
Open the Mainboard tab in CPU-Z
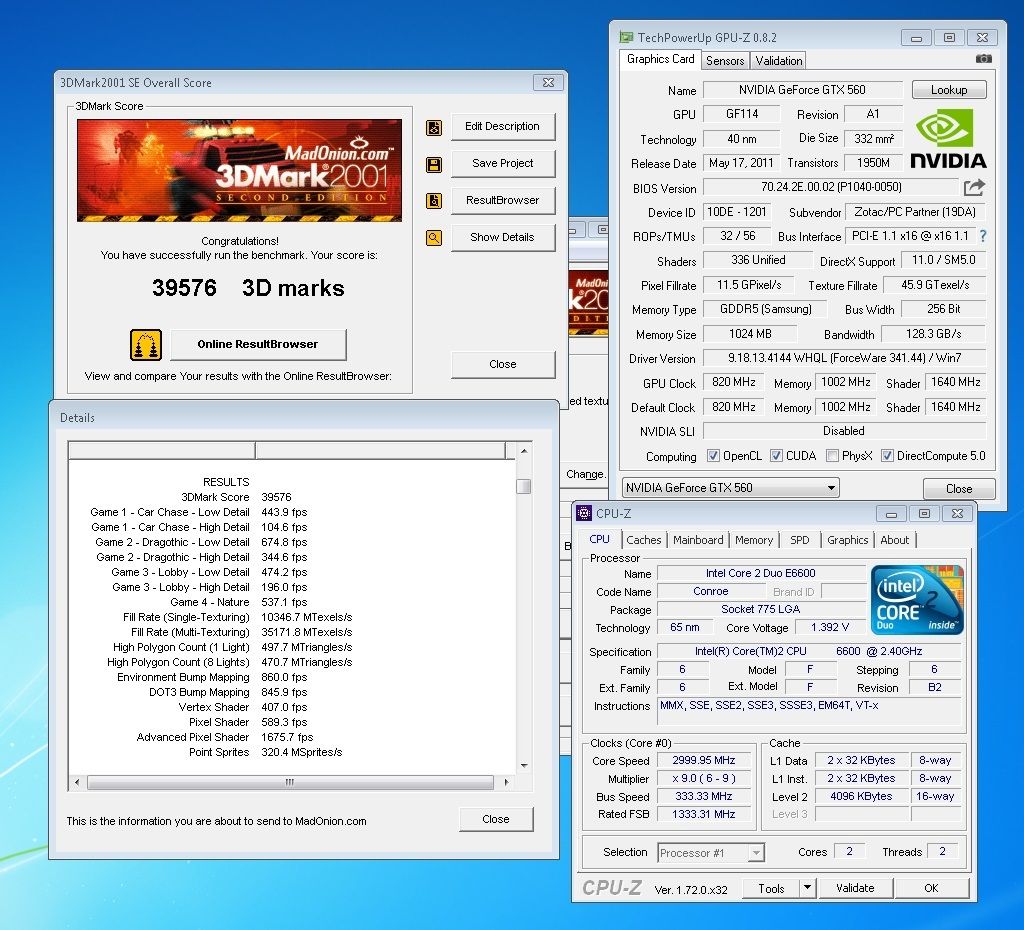pyautogui.click(x=698, y=540)
